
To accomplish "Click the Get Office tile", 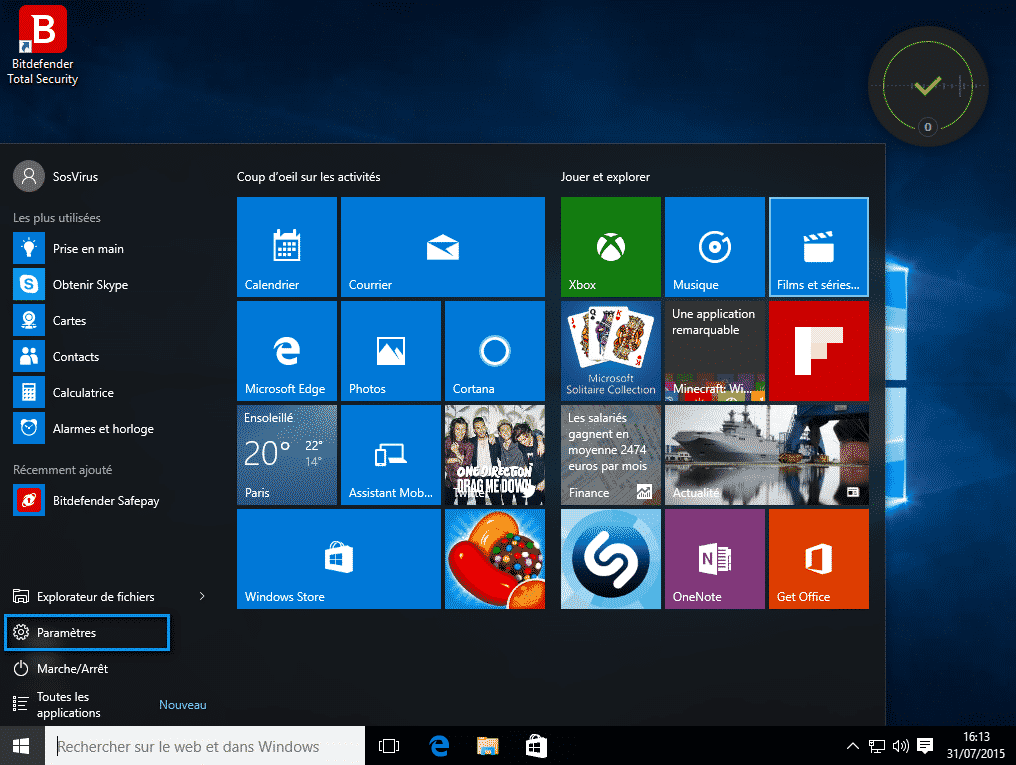I will (818, 559).
